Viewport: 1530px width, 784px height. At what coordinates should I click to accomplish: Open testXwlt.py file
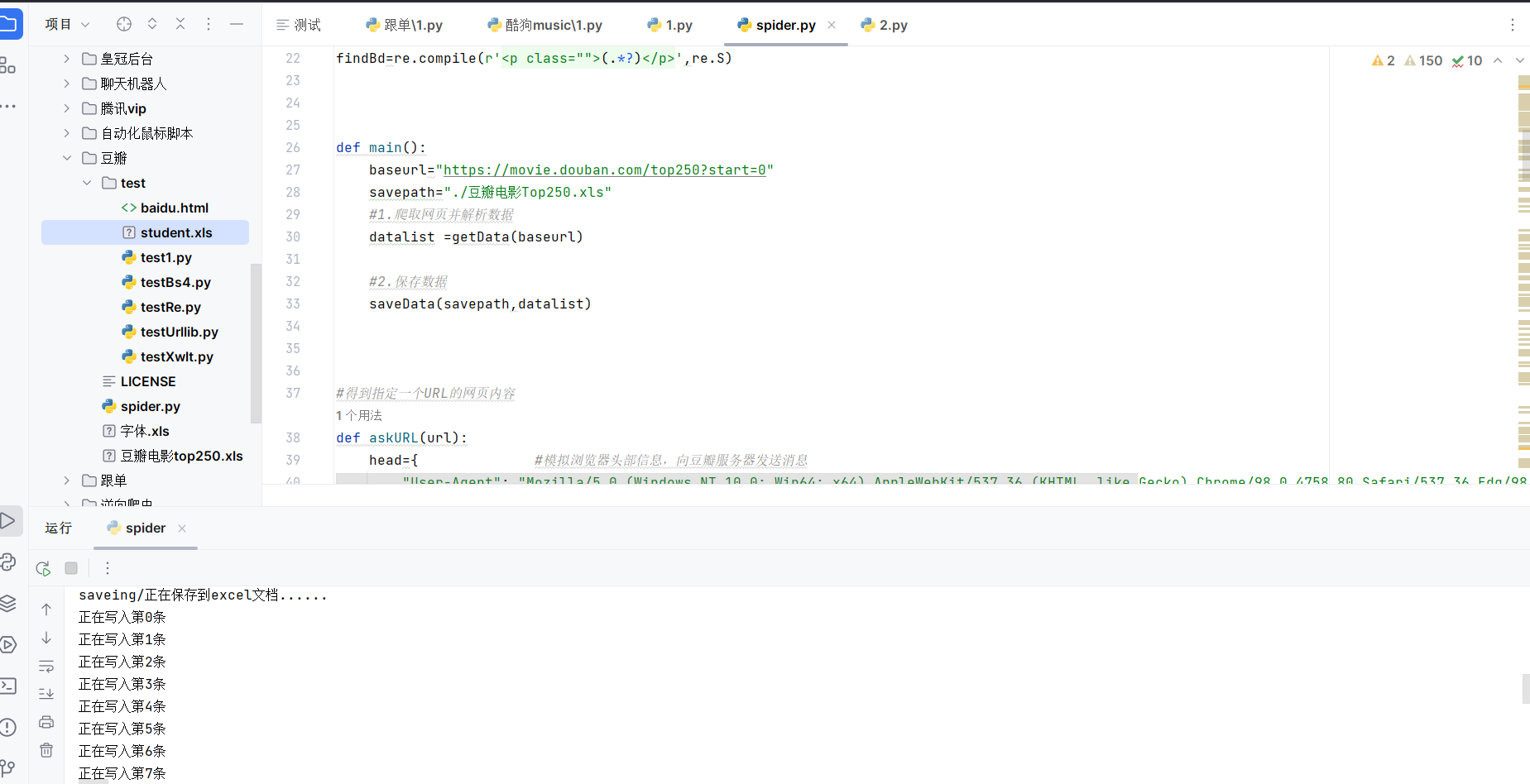tap(168, 356)
